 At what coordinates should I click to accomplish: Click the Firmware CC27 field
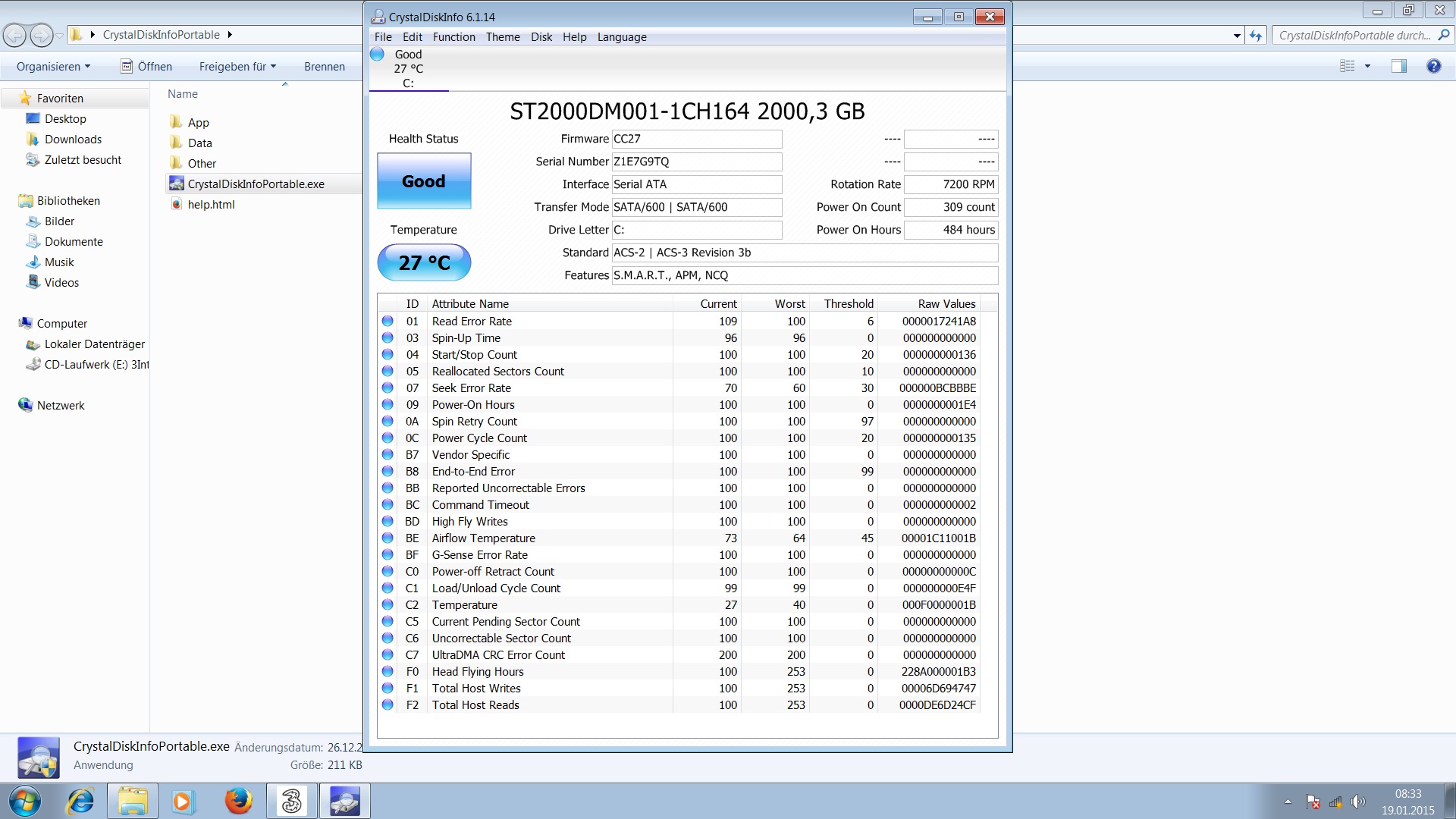coord(696,139)
